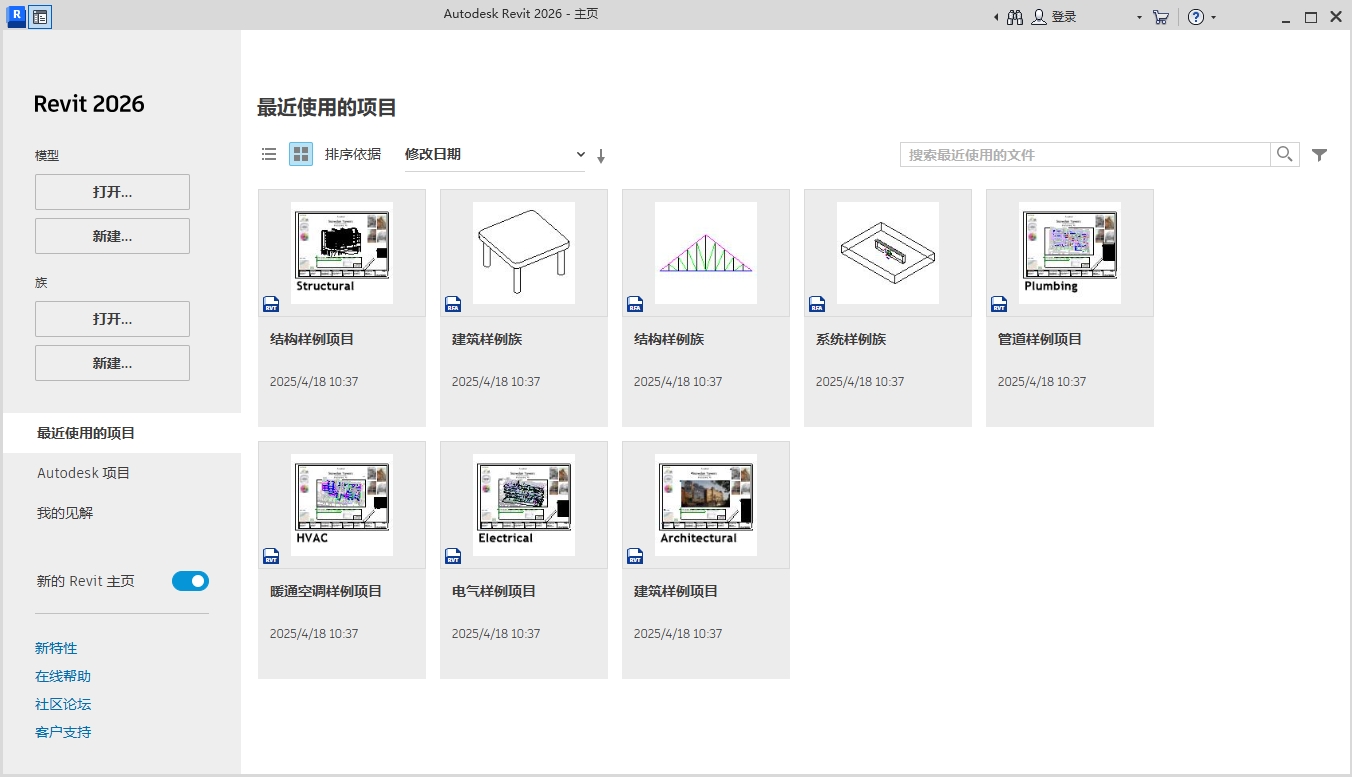Click the magnifier search icon
This screenshot has height=777, width=1352.
(1285, 154)
